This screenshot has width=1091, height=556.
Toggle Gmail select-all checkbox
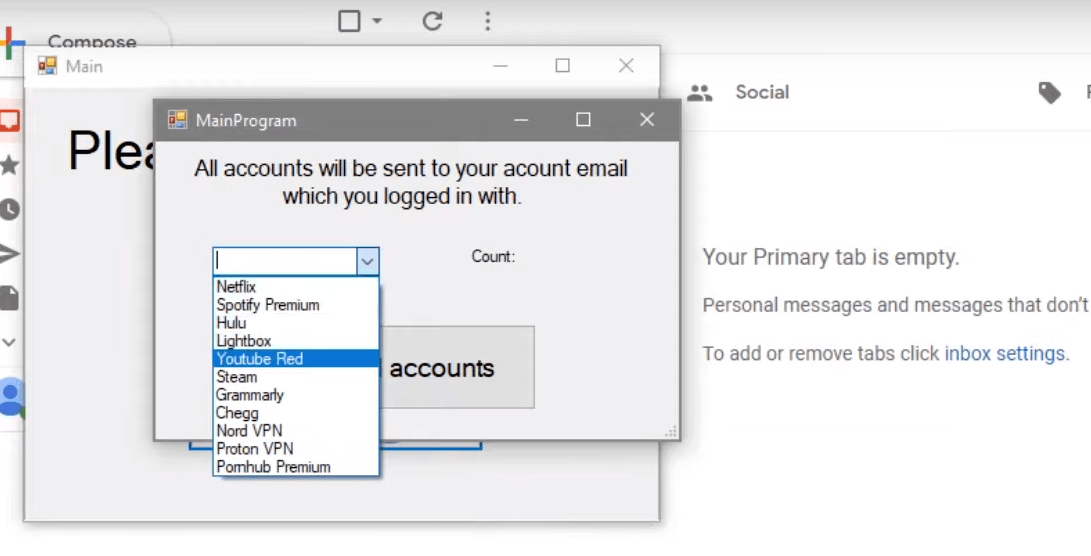[349, 21]
